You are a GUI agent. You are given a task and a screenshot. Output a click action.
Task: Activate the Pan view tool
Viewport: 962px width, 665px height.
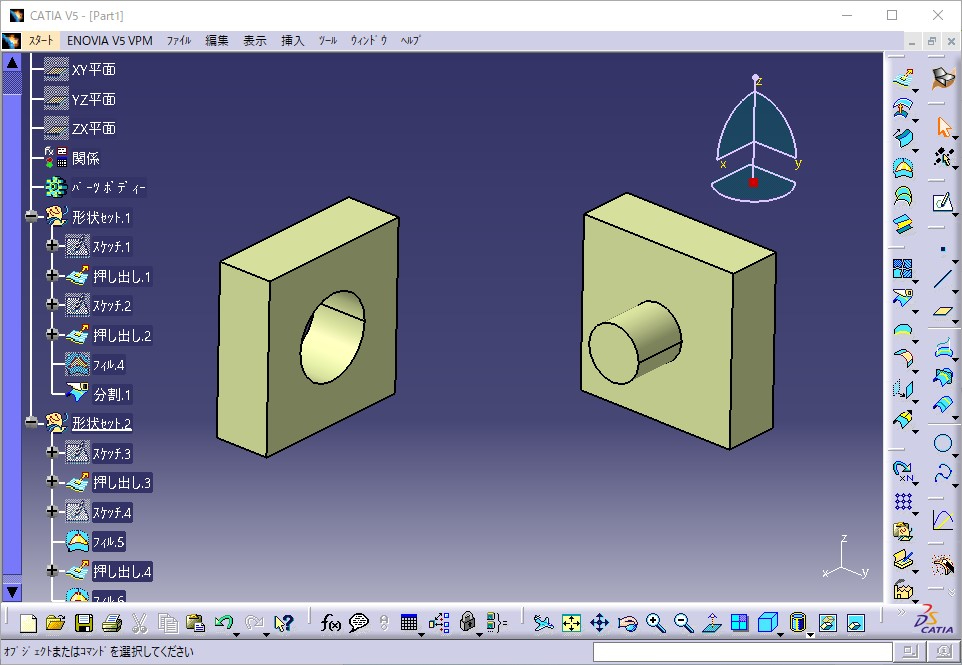coord(599,623)
